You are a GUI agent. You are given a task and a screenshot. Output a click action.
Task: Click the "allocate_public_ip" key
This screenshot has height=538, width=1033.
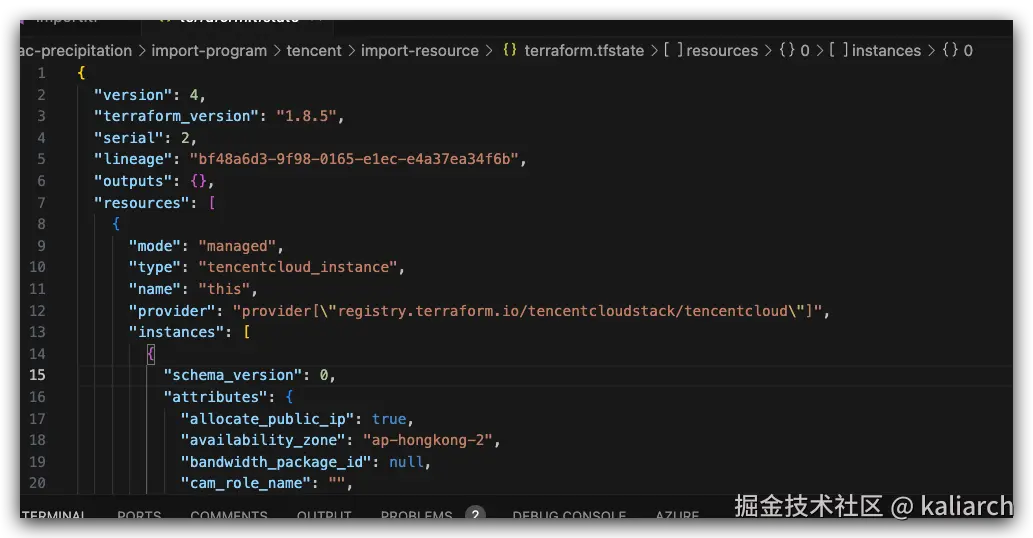268,419
